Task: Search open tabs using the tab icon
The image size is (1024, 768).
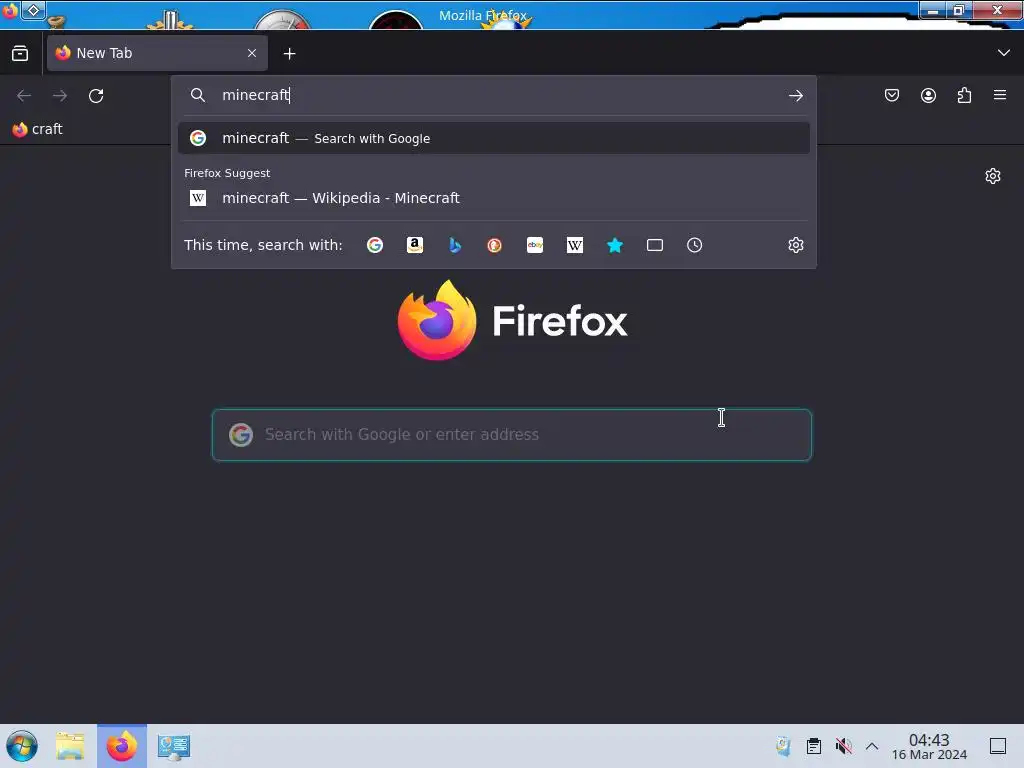Action: point(654,245)
